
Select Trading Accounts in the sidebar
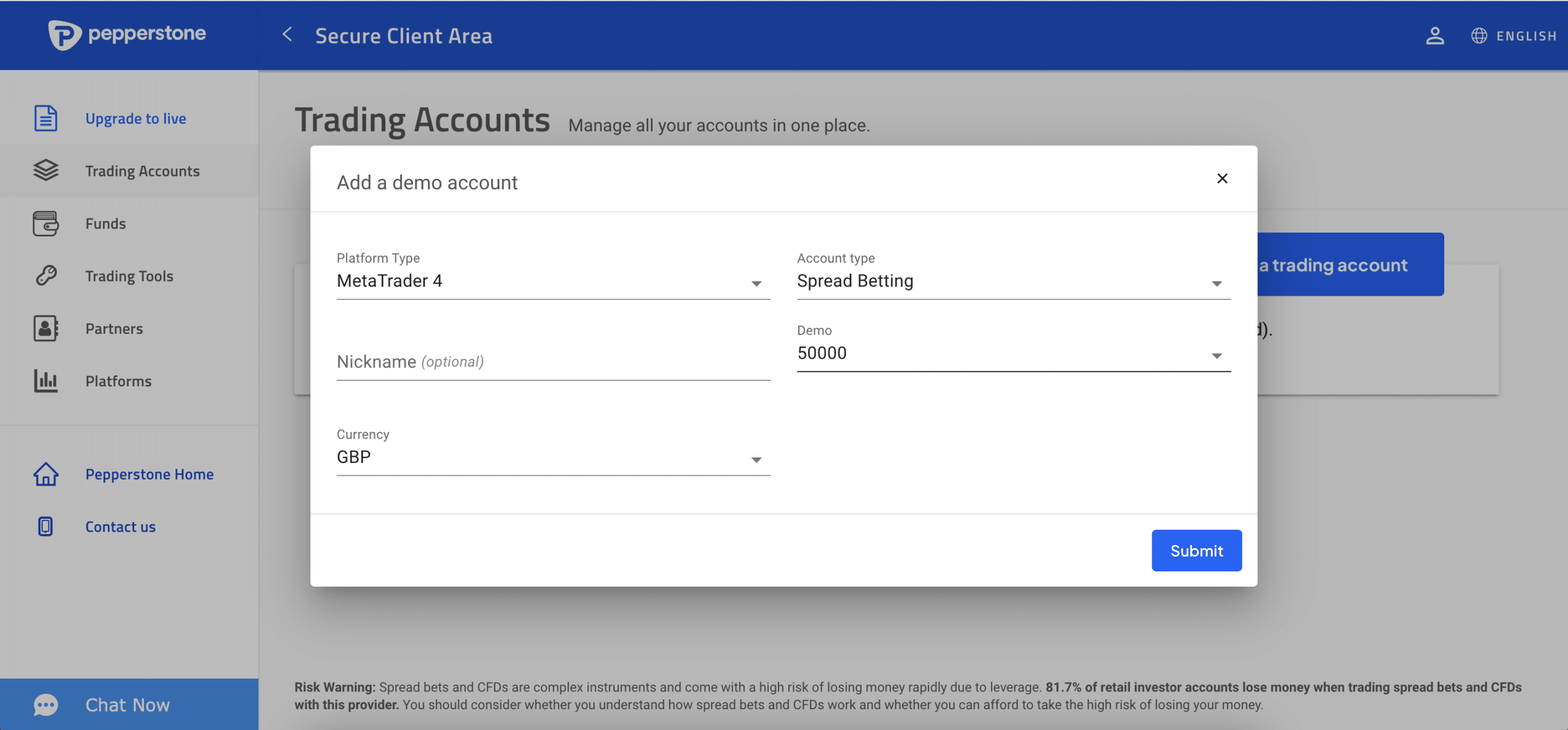(x=142, y=171)
